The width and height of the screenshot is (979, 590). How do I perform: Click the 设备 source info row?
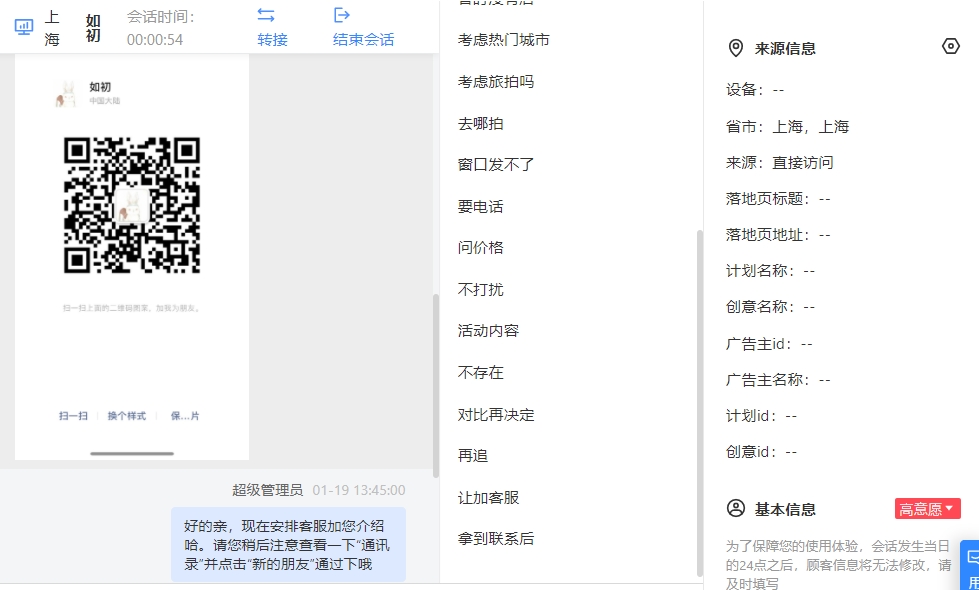coord(755,90)
